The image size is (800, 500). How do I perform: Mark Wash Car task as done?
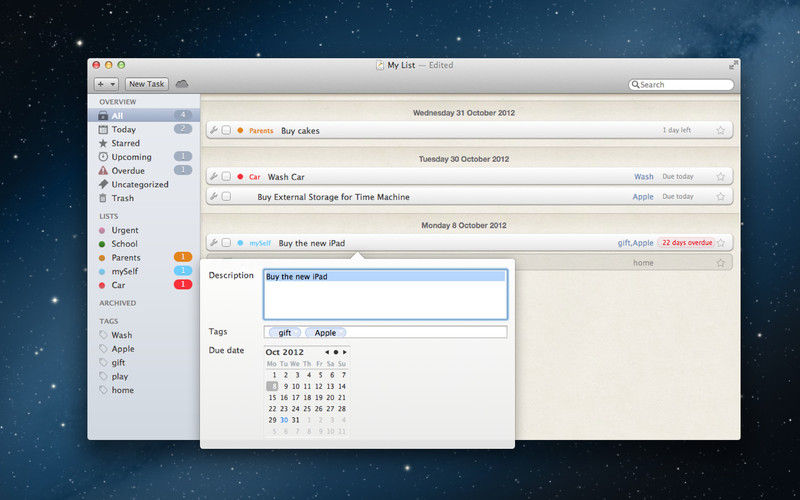pyautogui.click(x=226, y=177)
